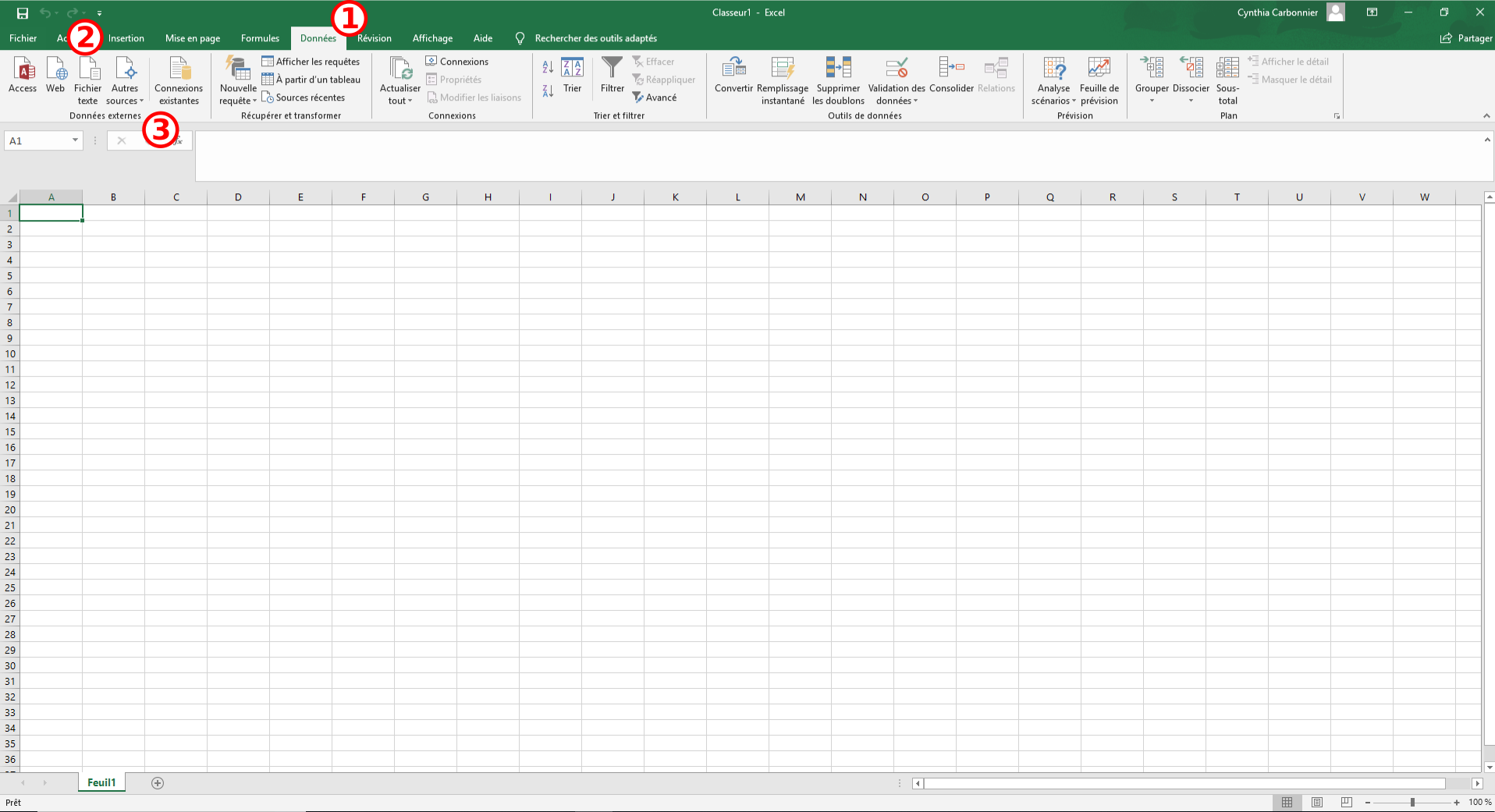The height and width of the screenshot is (812, 1495).
Task: Click Afficher les requêtes
Action: (x=311, y=62)
